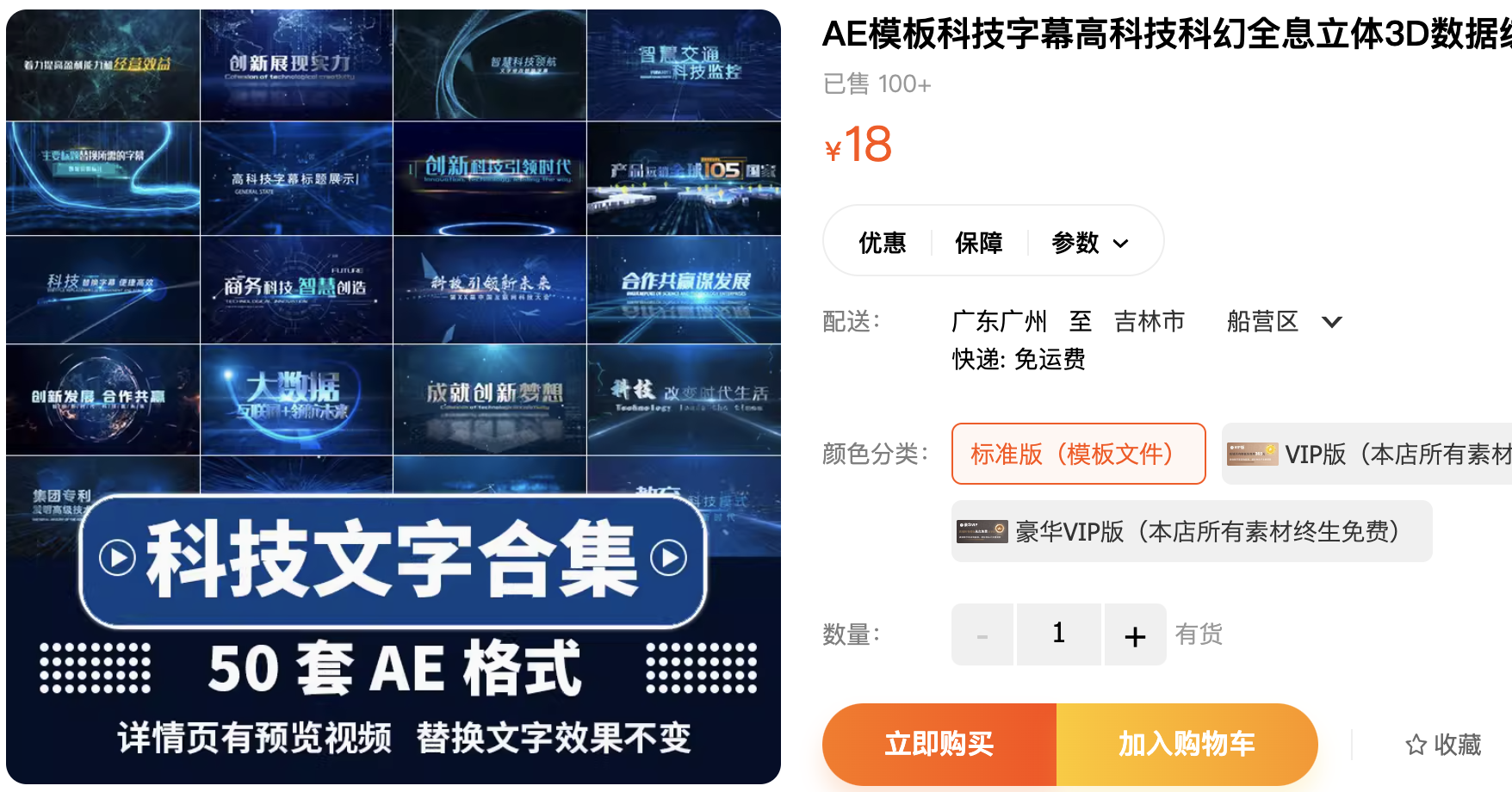Increase quantity with the plus button
The height and width of the screenshot is (792, 1512).
pos(1135,634)
